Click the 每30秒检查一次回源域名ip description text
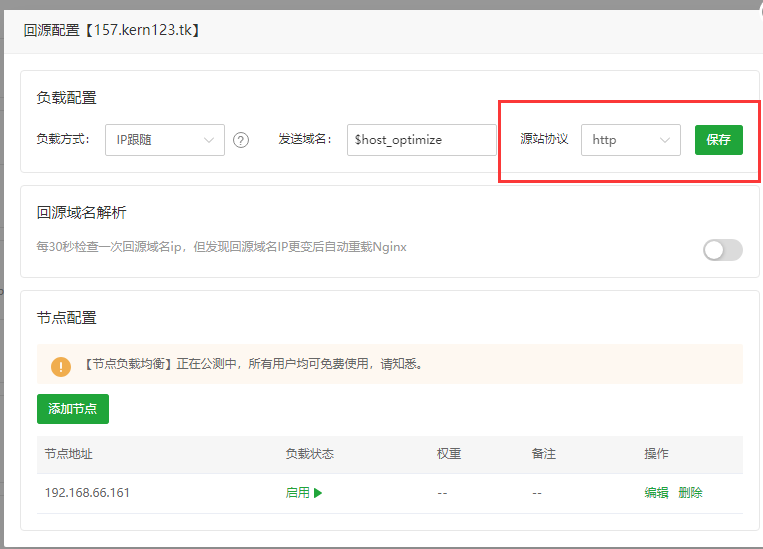763x549 pixels. point(221,247)
